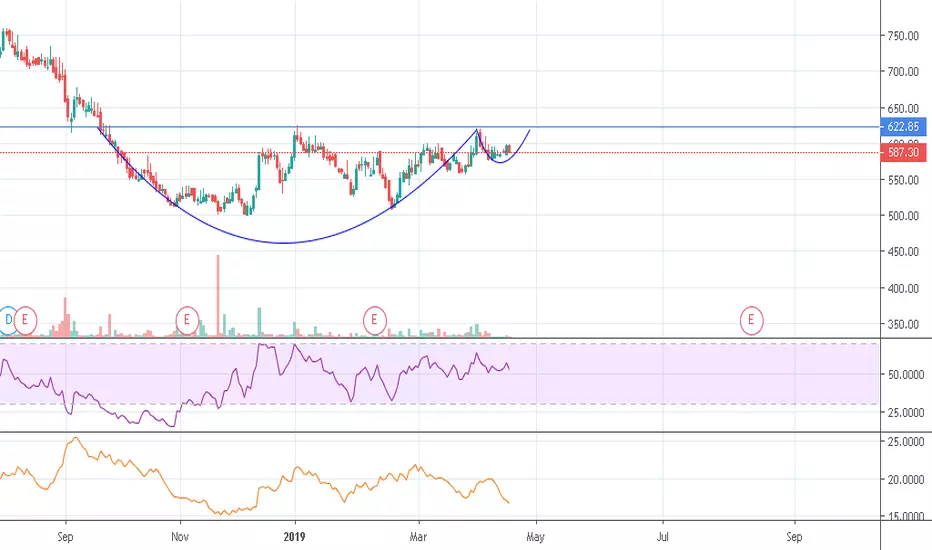Select the red 587.30 last price label
This screenshot has height=550, width=932.
[902, 153]
